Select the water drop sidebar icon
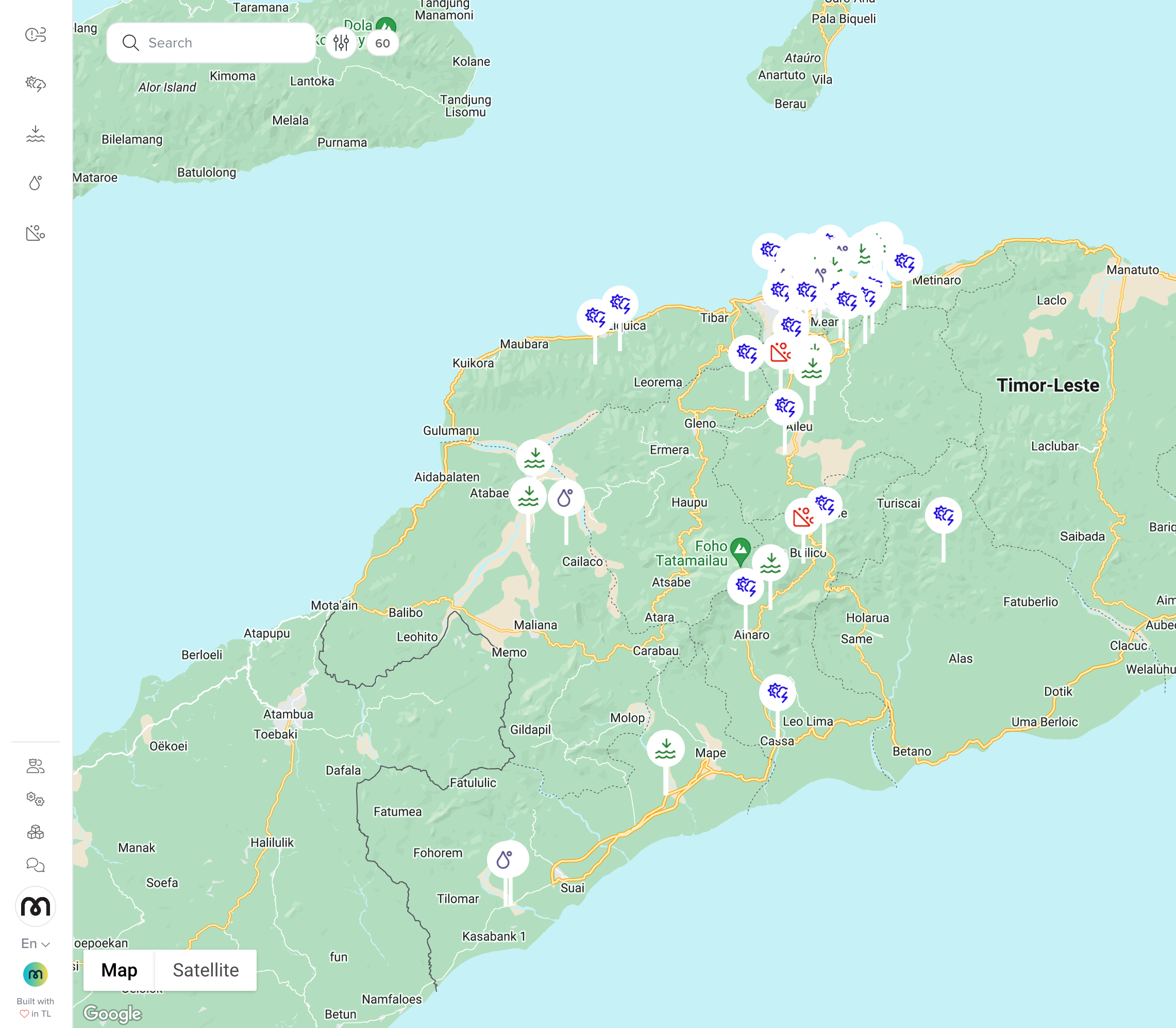This screenshot has height=1028, width=1176. point(36,183)
